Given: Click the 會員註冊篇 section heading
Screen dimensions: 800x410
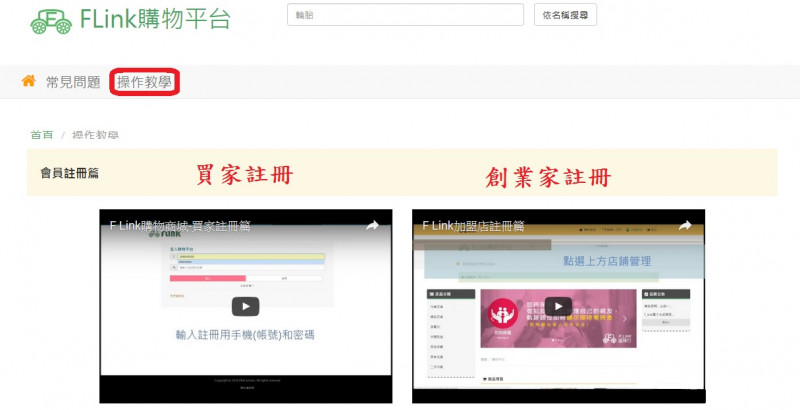Looking at the screenshot, I should click(x=70, y=173).
